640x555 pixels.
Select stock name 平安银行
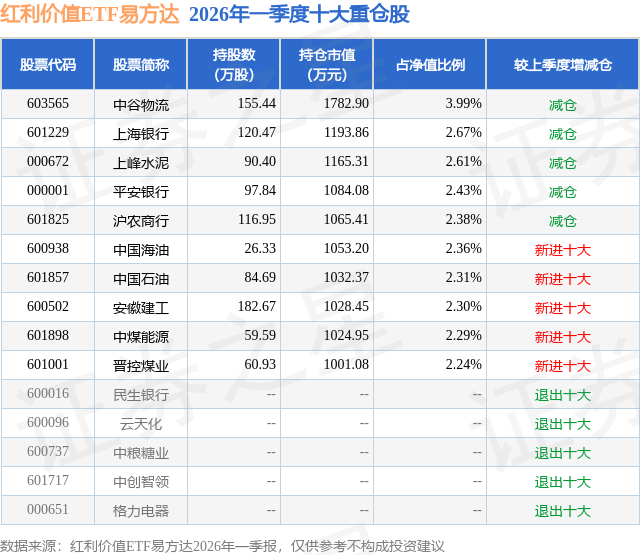click(141, 192)
